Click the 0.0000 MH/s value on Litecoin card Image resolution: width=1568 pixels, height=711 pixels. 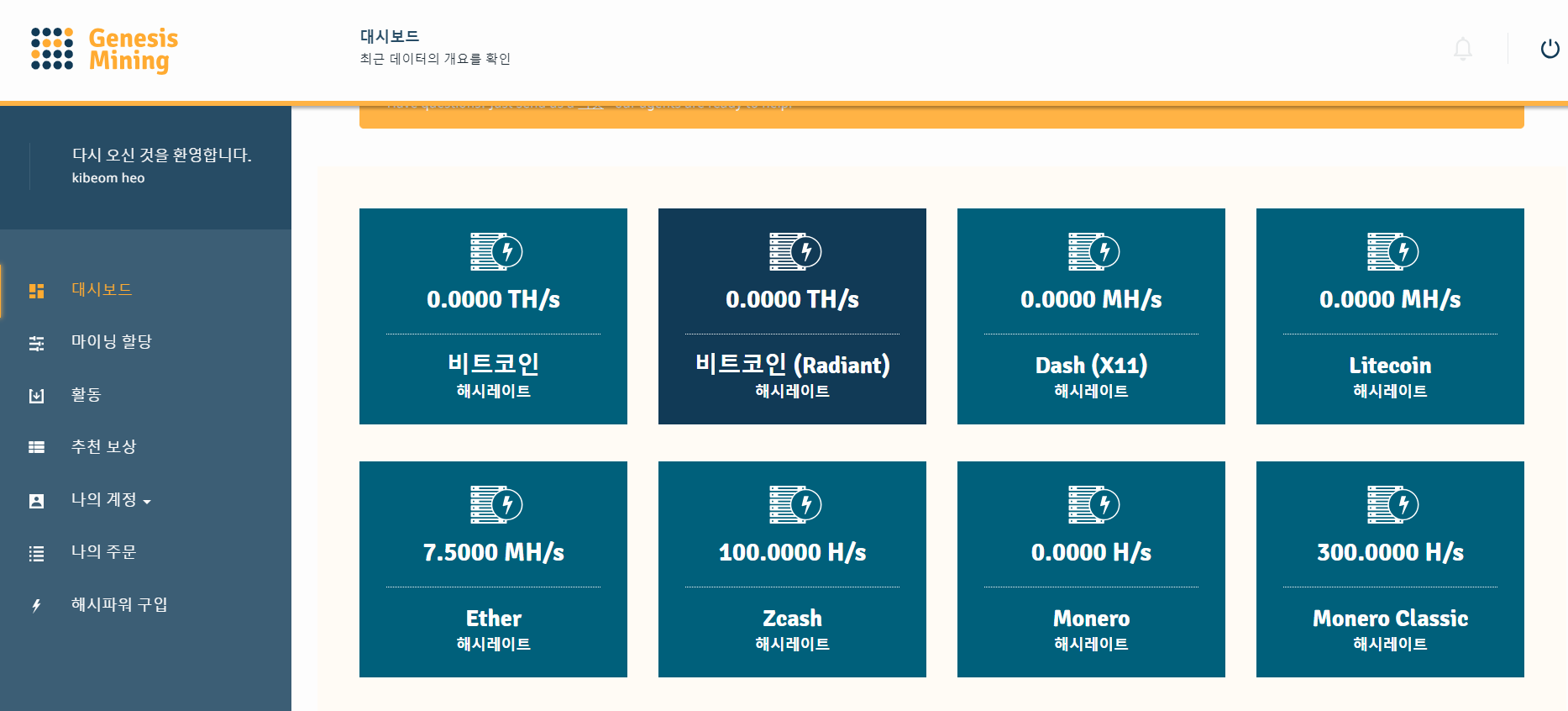pos(1390,299)
